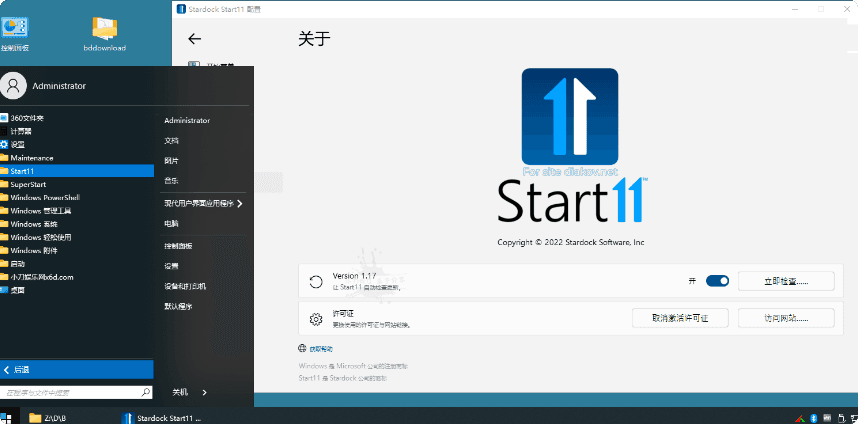Open 文档 in start menu right column
The height and width of the screenshot is (424, 858).
point(171,141)
